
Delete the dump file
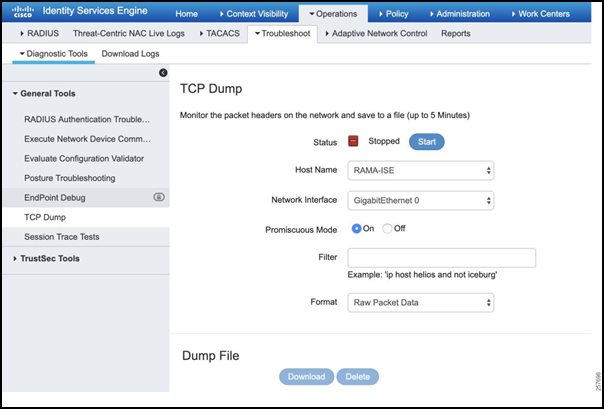(x=357, y=377)
